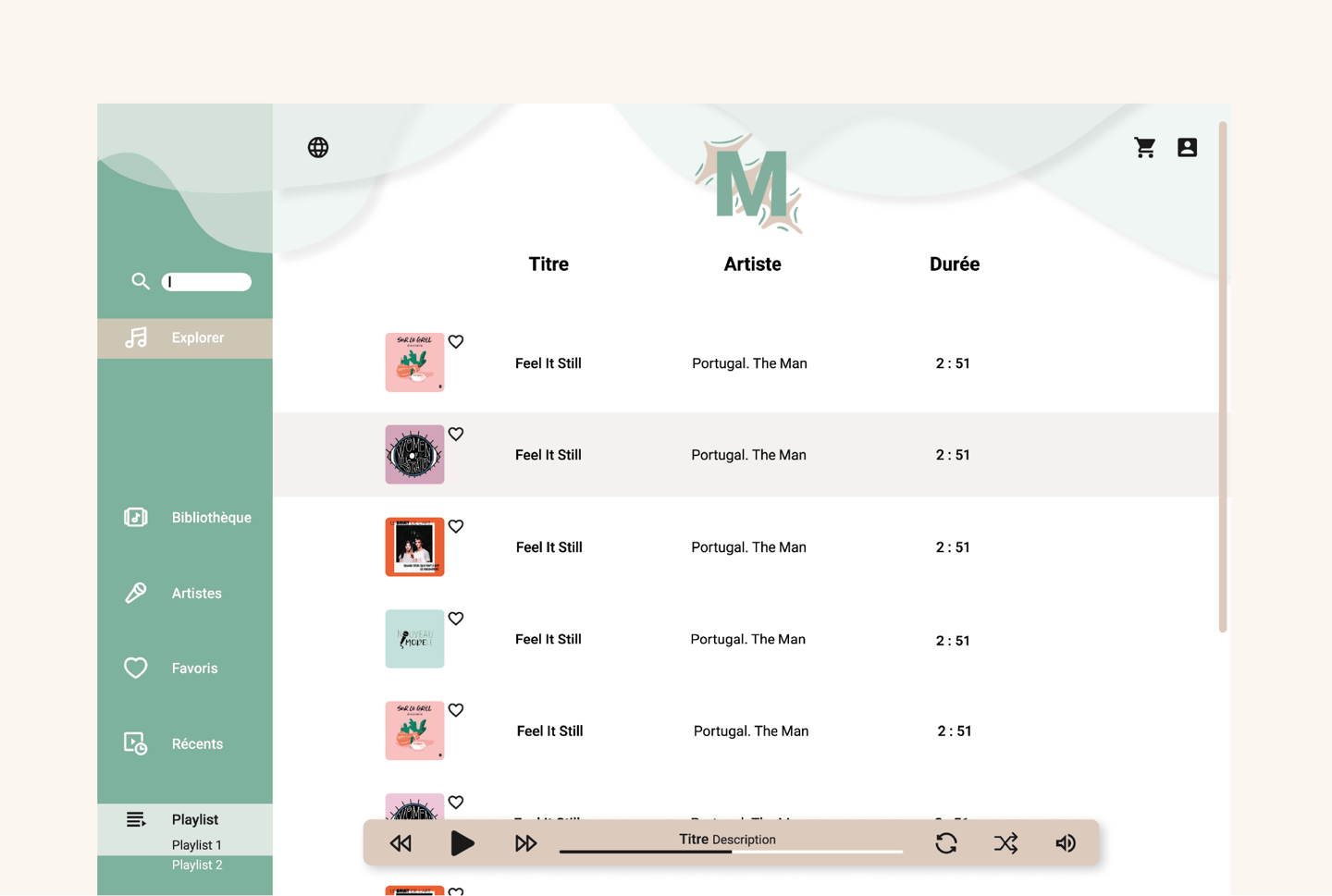Open the topmost pink cactus album cover

point(414,362)
